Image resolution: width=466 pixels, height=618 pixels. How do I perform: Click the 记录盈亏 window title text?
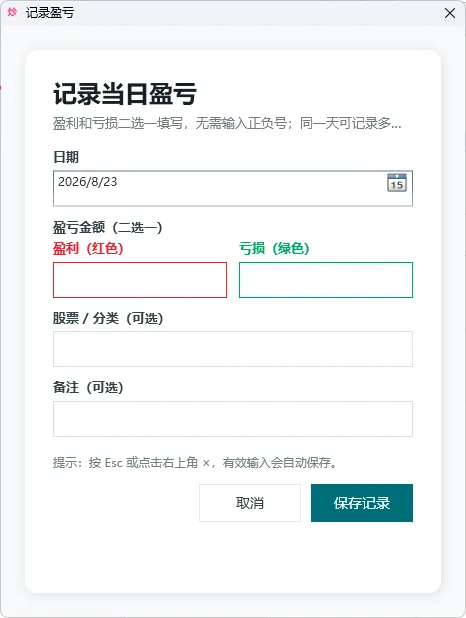click(50, 13)
